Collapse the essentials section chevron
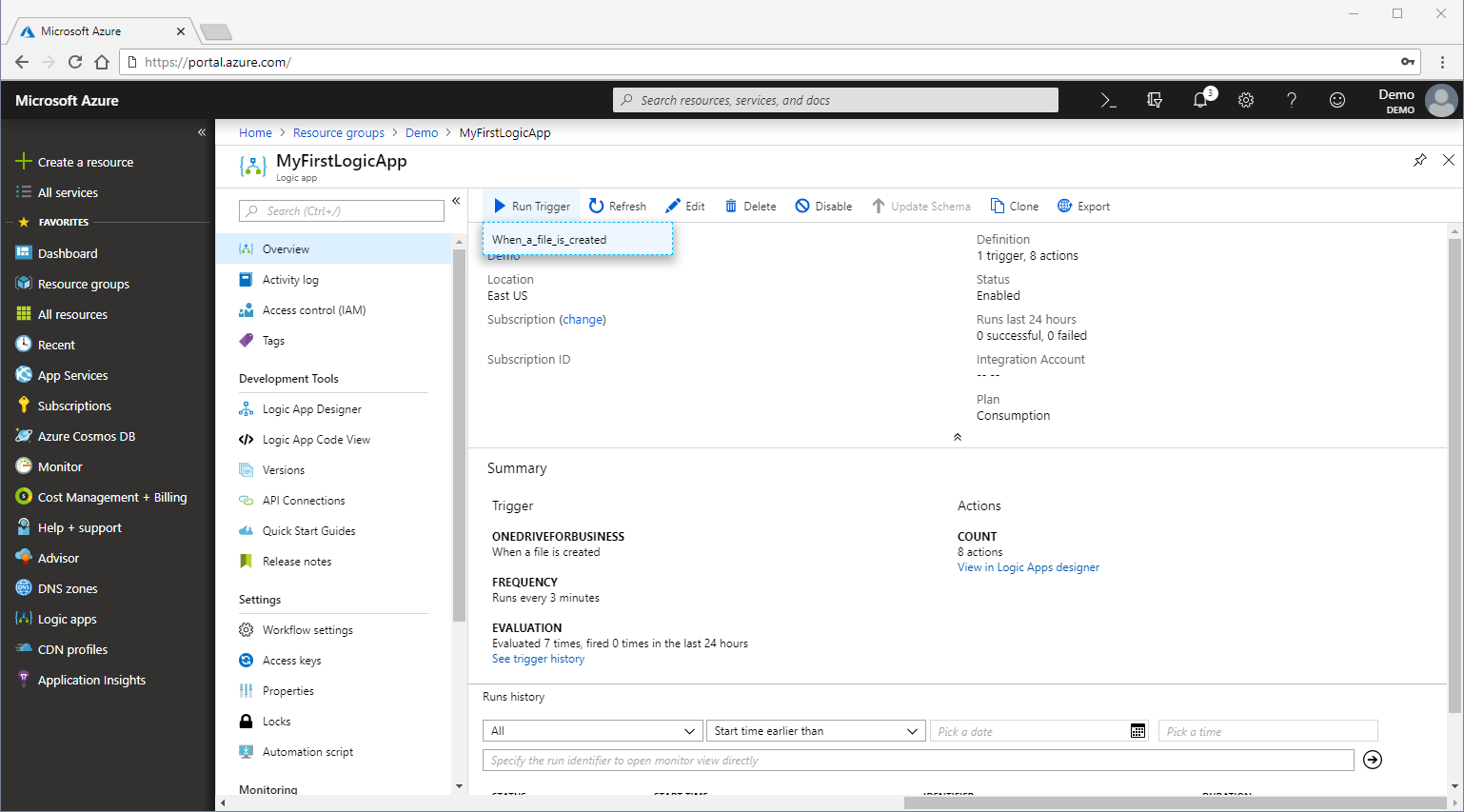This screenshot has height=812, width=1464. [958, 437]
